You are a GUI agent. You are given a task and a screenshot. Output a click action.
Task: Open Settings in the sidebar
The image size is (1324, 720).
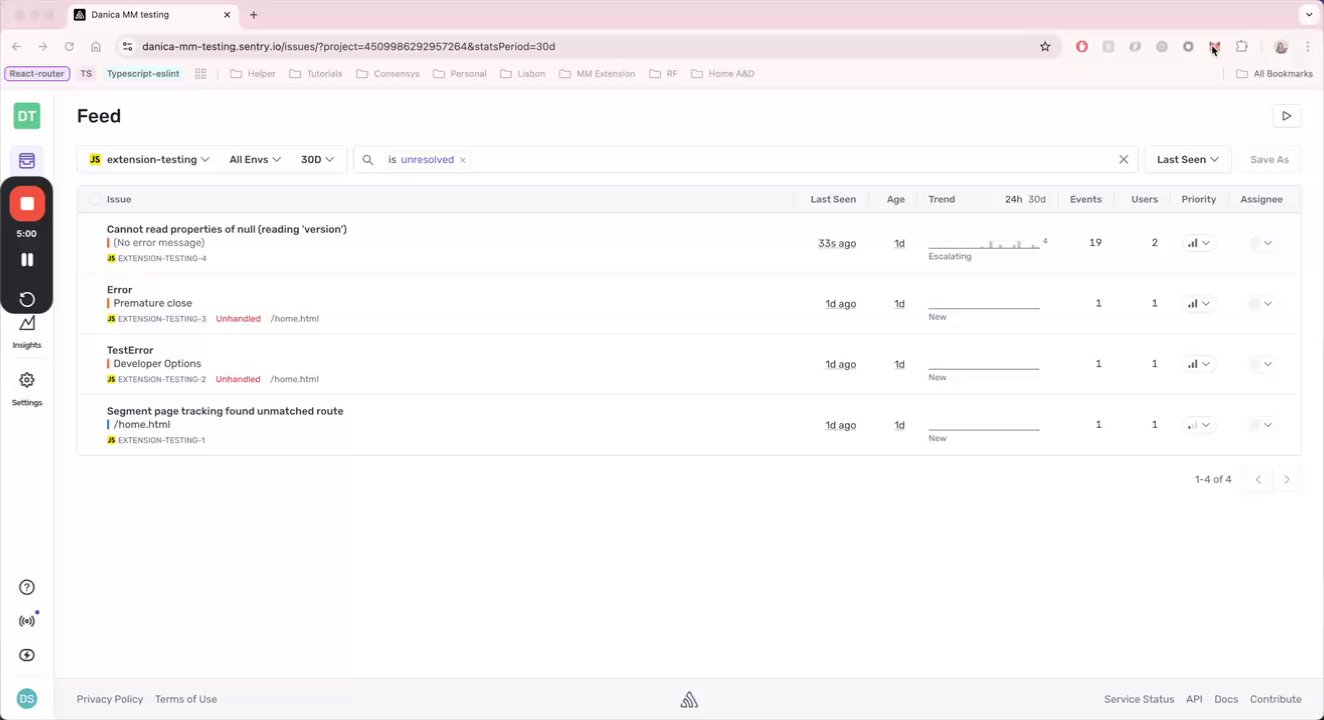[27, 388]
